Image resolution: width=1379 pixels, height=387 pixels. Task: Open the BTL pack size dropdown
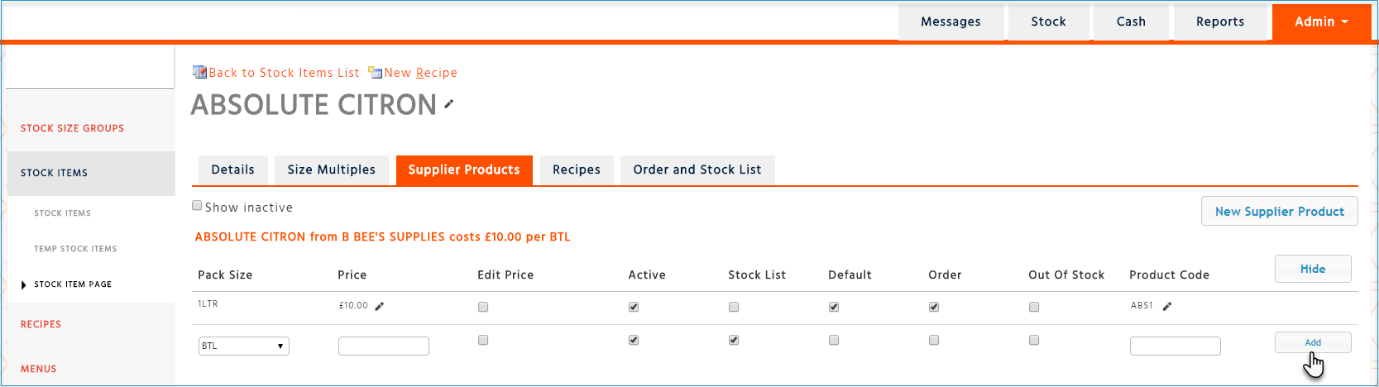point(244,346)
